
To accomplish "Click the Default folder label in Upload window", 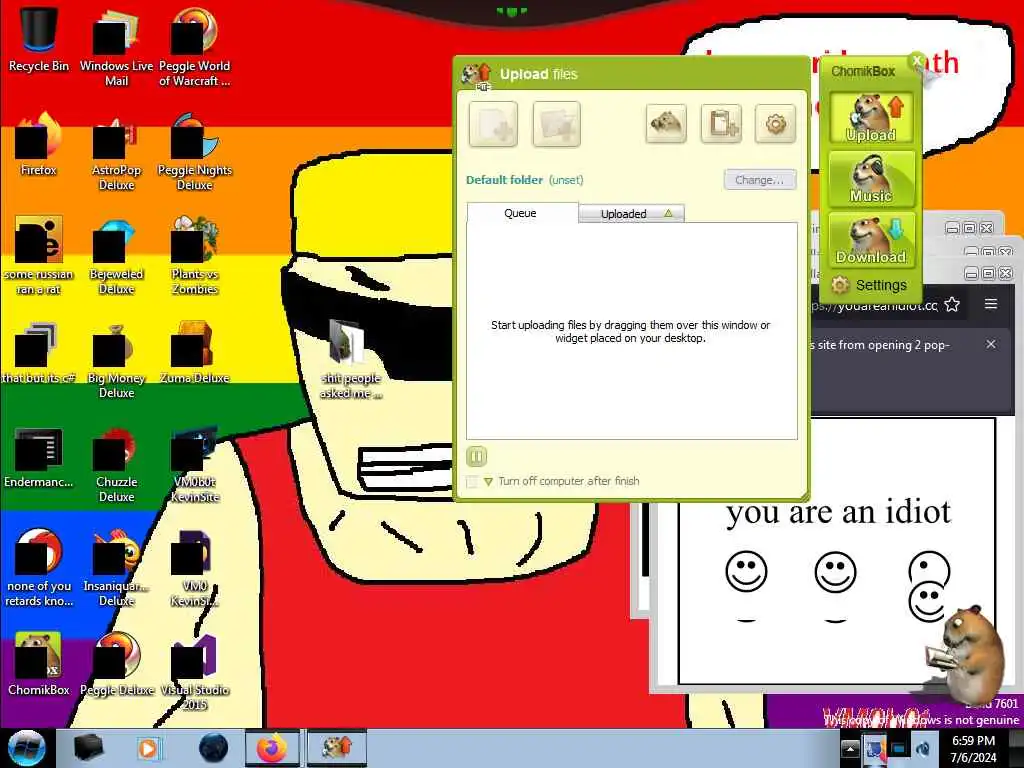I will click(x=504, y=180).
